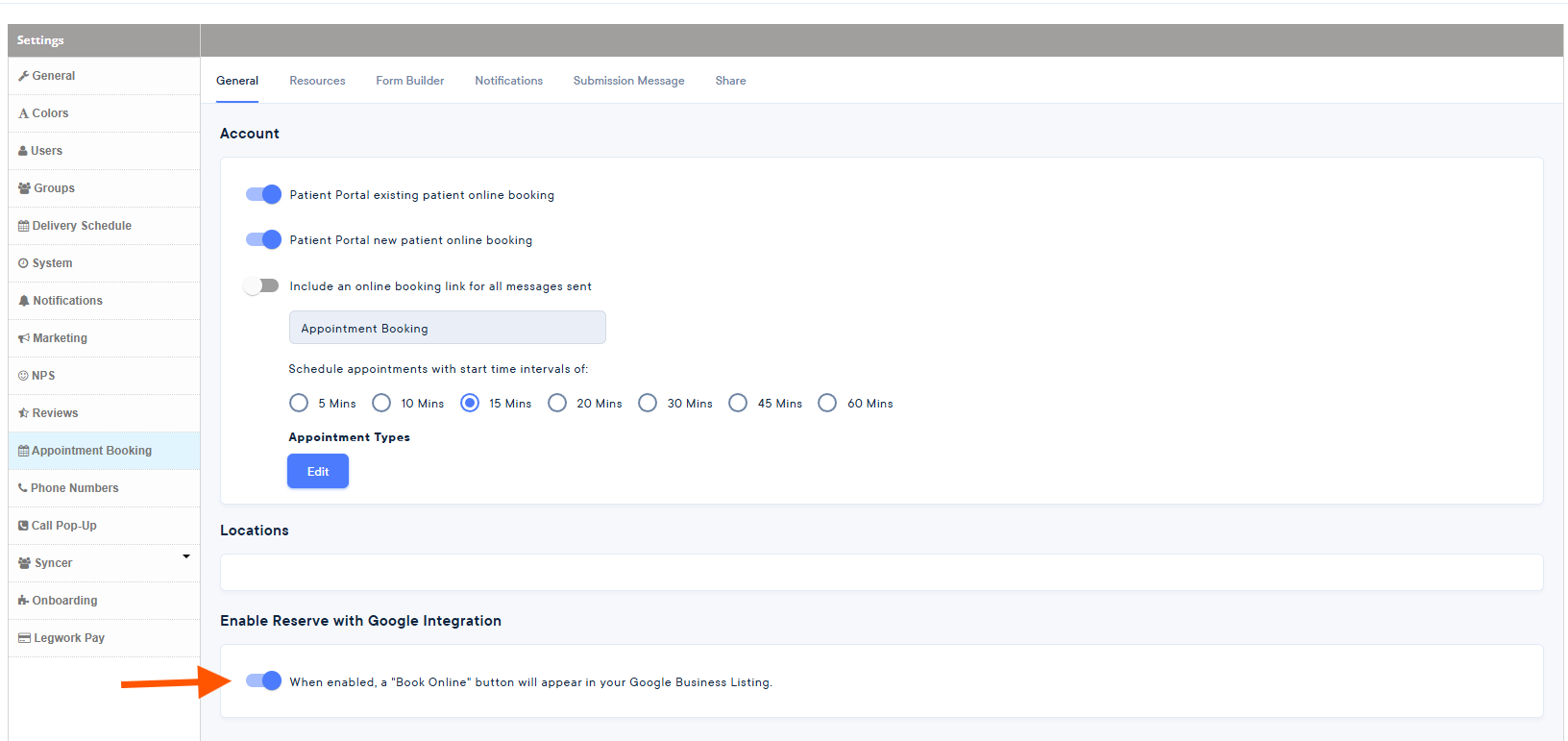The width and height of the screenshot is (1568, 741).
Task: Open Phone Numbers settings in sidebar
Action: (x=104, y=488)
